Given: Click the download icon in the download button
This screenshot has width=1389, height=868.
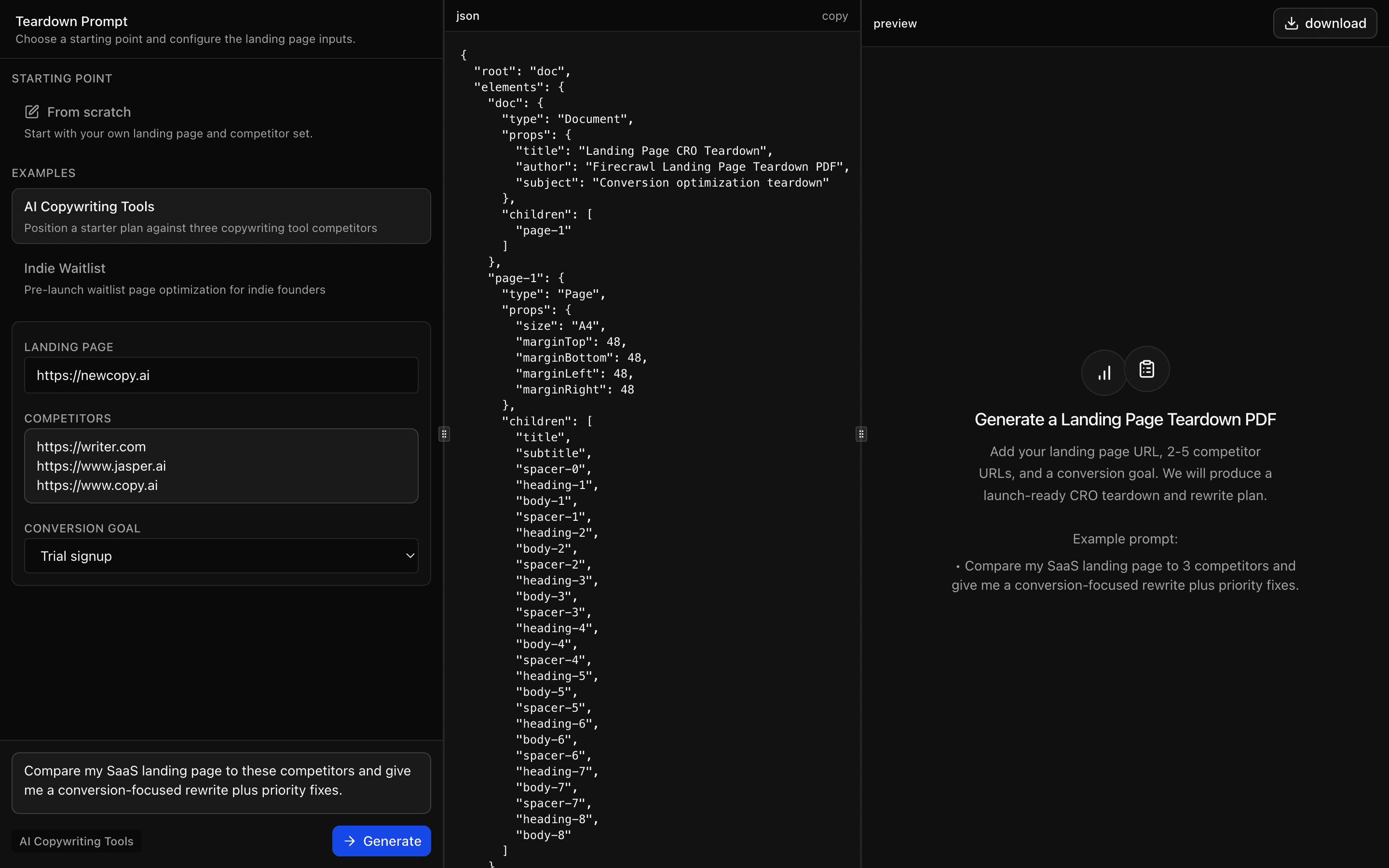Looking at the screenshot, I should (x=1292, y=22).
